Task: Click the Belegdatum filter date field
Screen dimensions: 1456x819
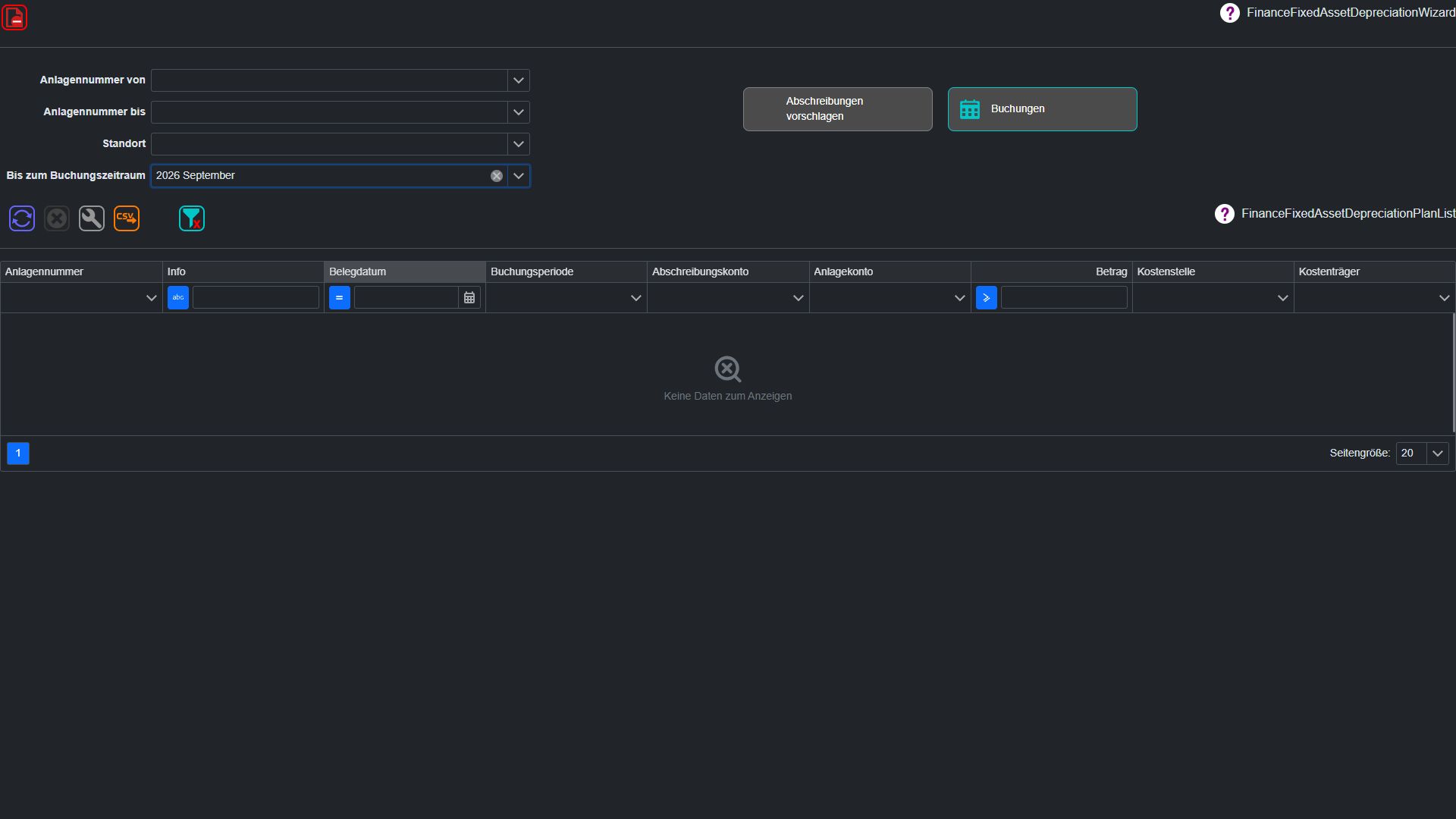Action: point(406,298)
